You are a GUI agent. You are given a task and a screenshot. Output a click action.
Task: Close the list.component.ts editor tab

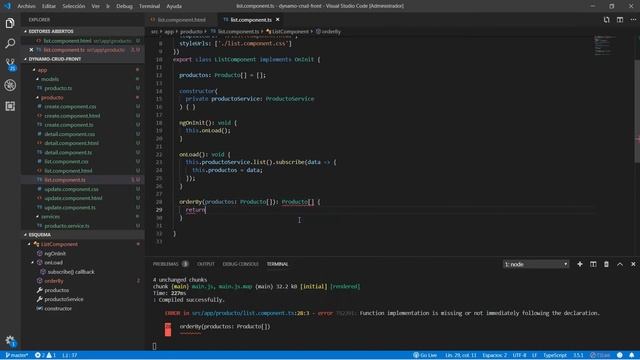pos(278,20)
